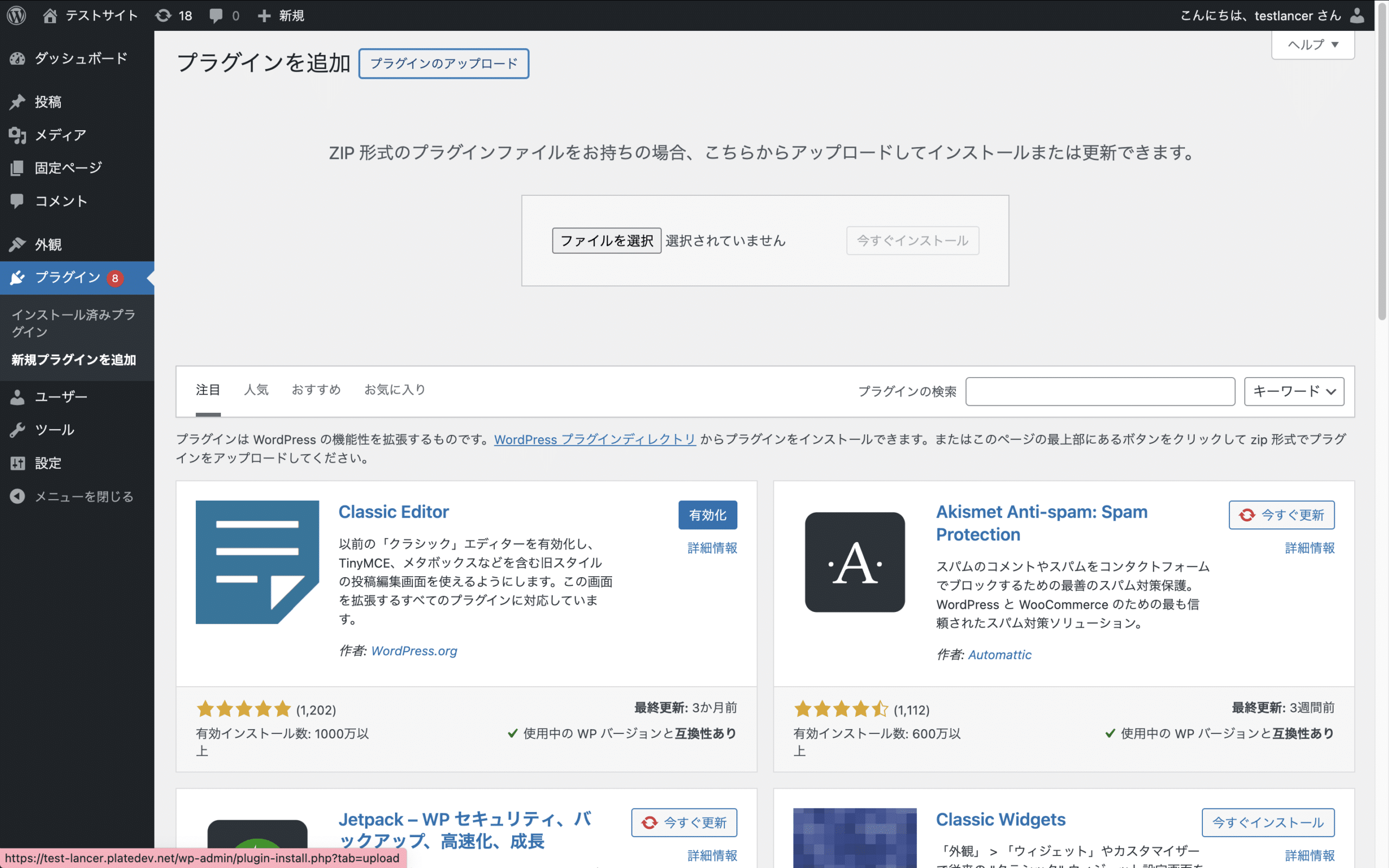Click the WordPress logo in the admin bar

[x=17, y=16]
